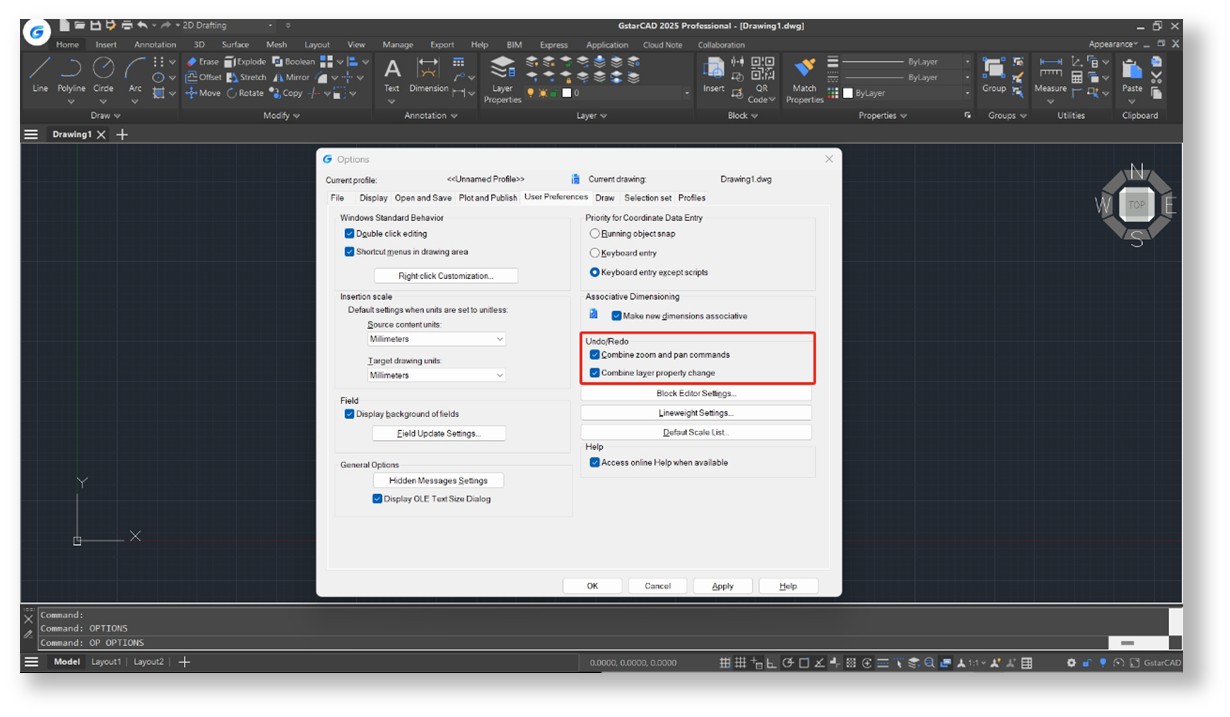Click the Lineweight Settings button
This screenshot has height=717, width=1230.
(x=696, y=413)
